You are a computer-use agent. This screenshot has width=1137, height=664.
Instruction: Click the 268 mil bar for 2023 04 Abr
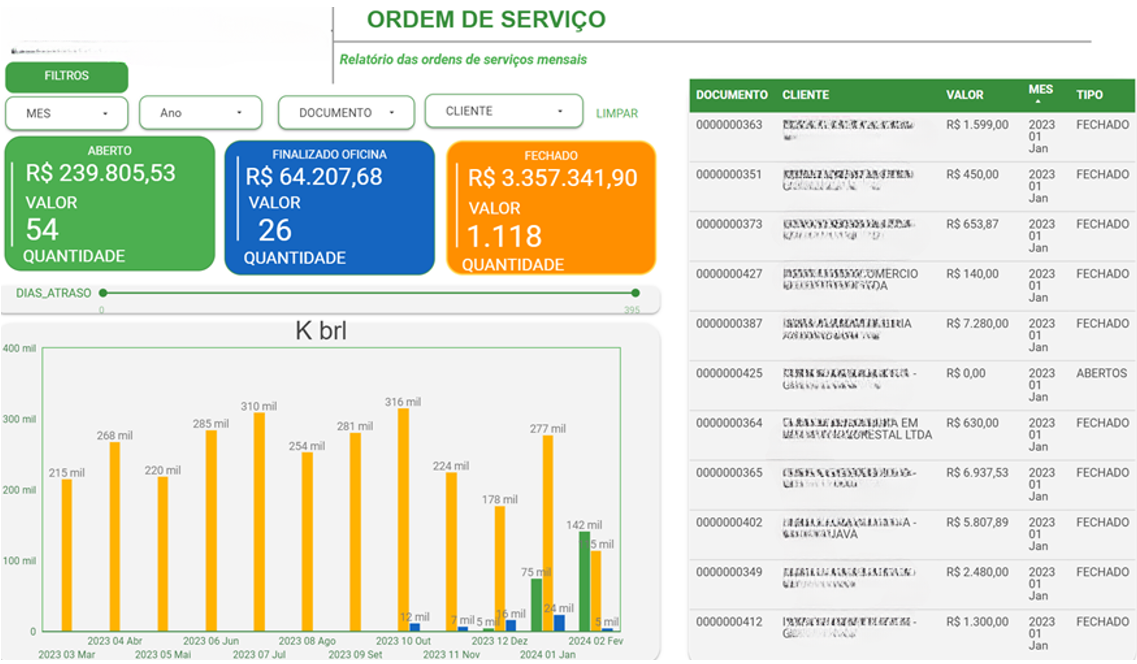click(115, 536)
